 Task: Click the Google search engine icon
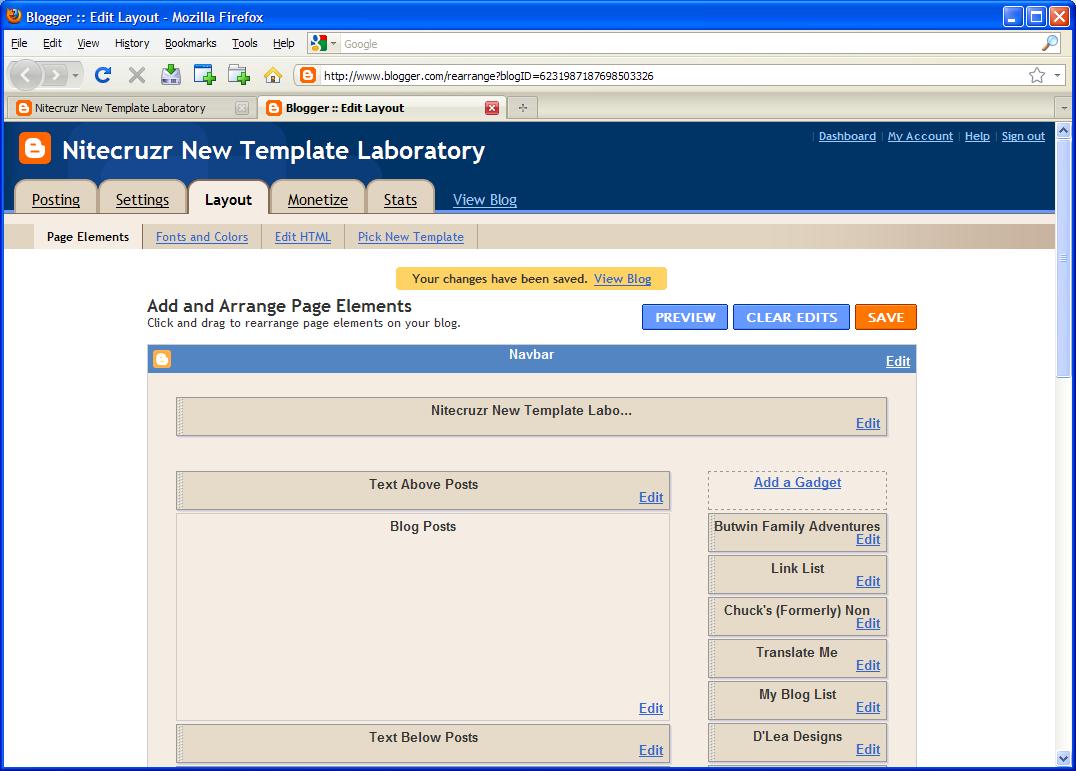click(318, 43)
